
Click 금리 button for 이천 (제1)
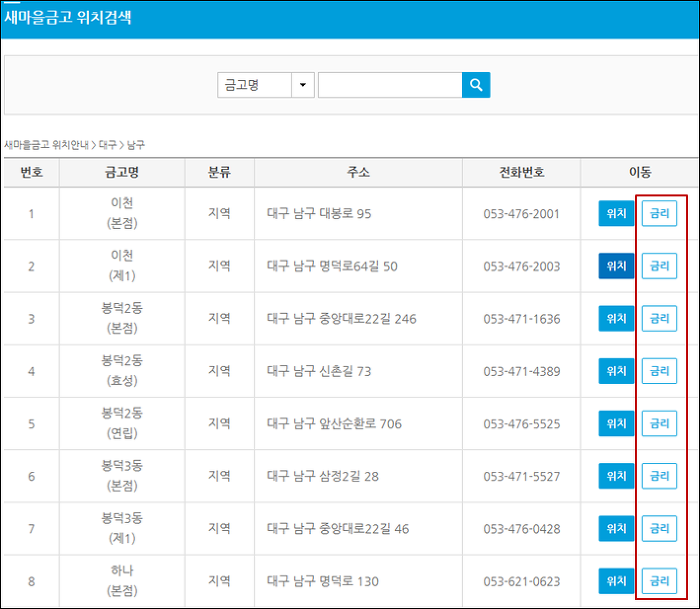(659, 266)
